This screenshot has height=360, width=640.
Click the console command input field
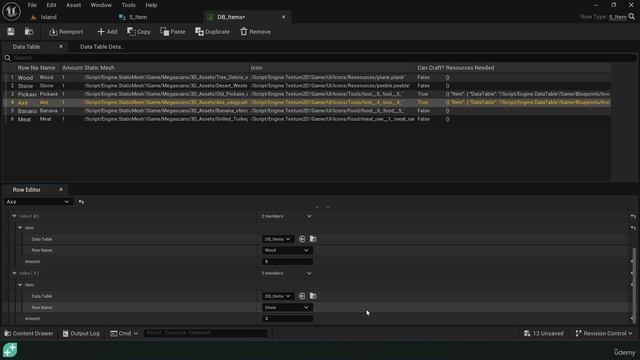click(206, 333)
